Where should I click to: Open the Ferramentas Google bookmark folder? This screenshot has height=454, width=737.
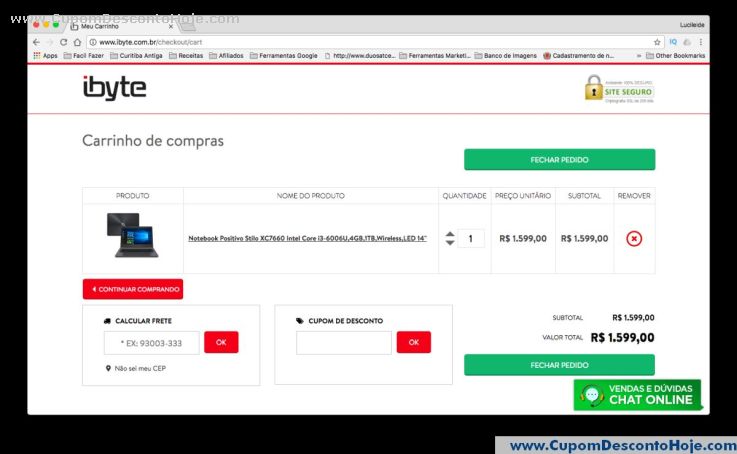pos(283,55)
